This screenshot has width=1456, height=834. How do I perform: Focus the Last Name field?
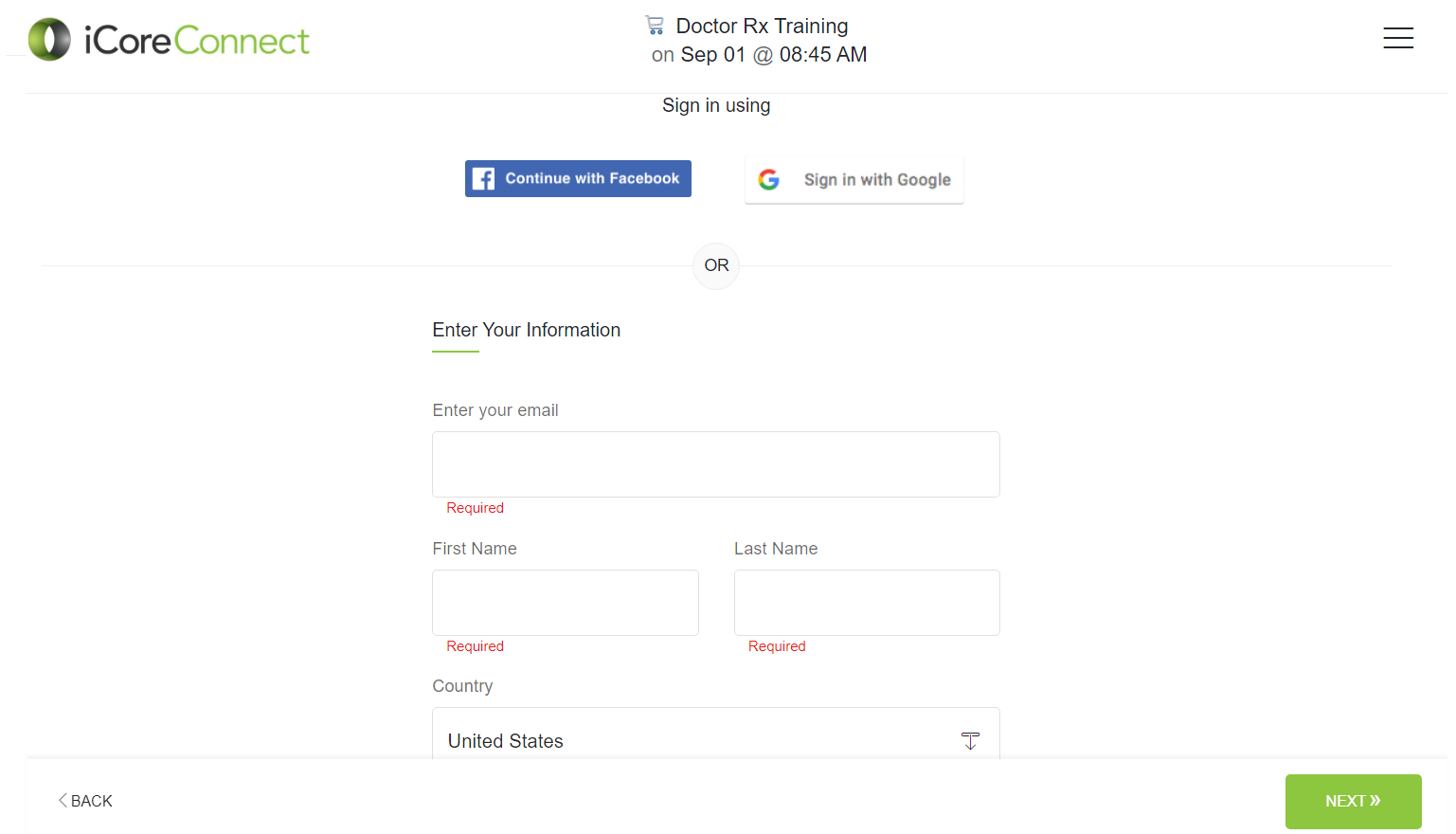[867, 603]
